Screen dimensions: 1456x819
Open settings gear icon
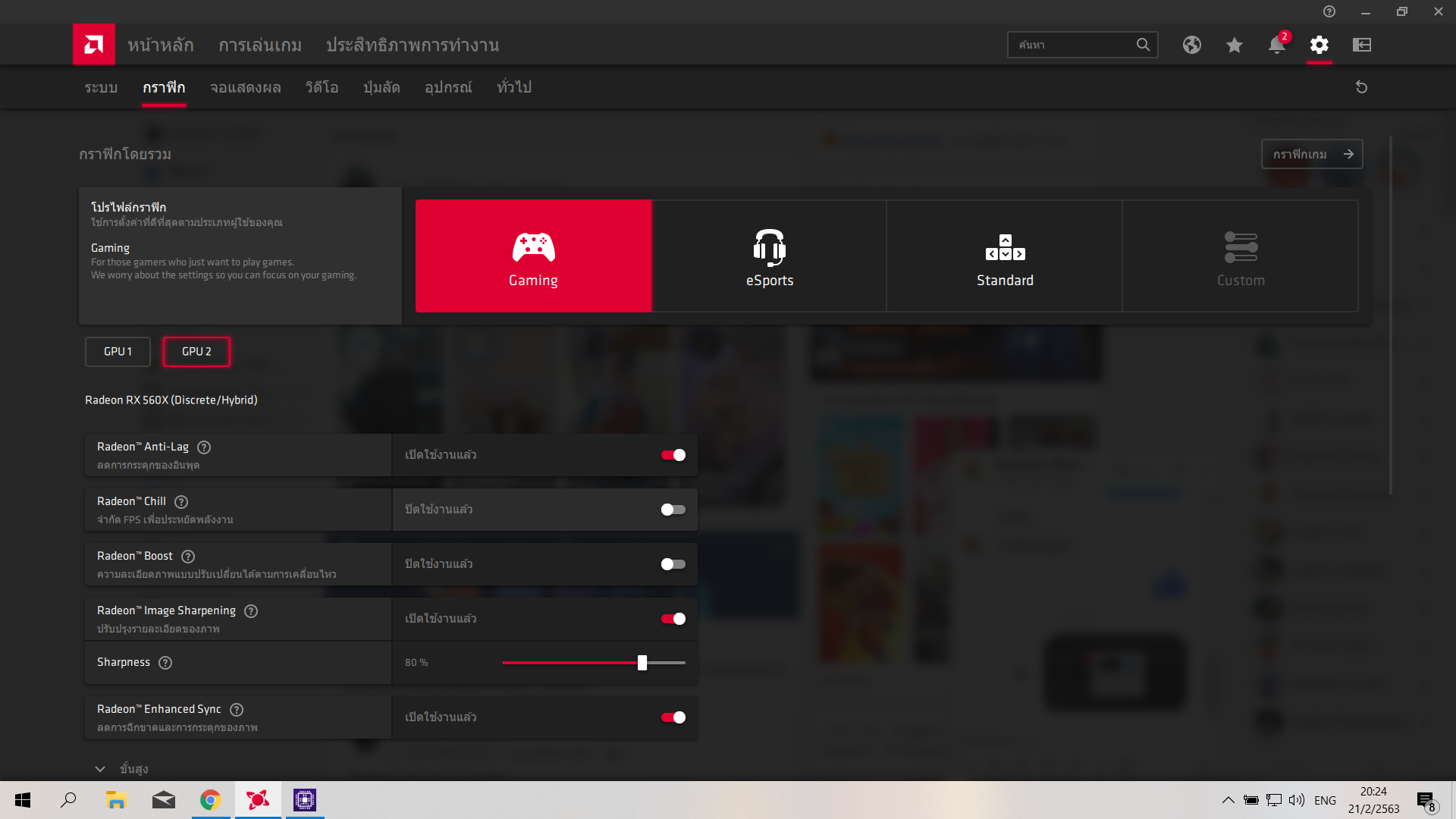[x=1319, y=45]
